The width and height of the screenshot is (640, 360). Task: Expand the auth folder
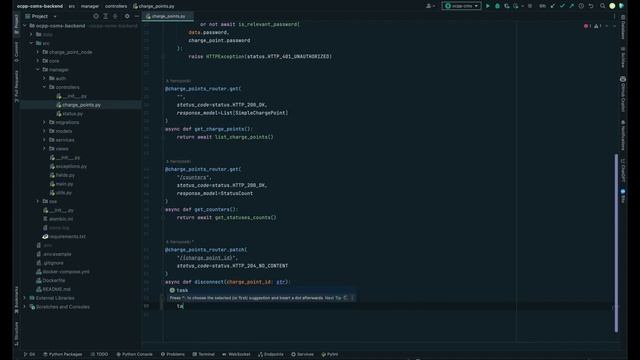pos(44,78)
